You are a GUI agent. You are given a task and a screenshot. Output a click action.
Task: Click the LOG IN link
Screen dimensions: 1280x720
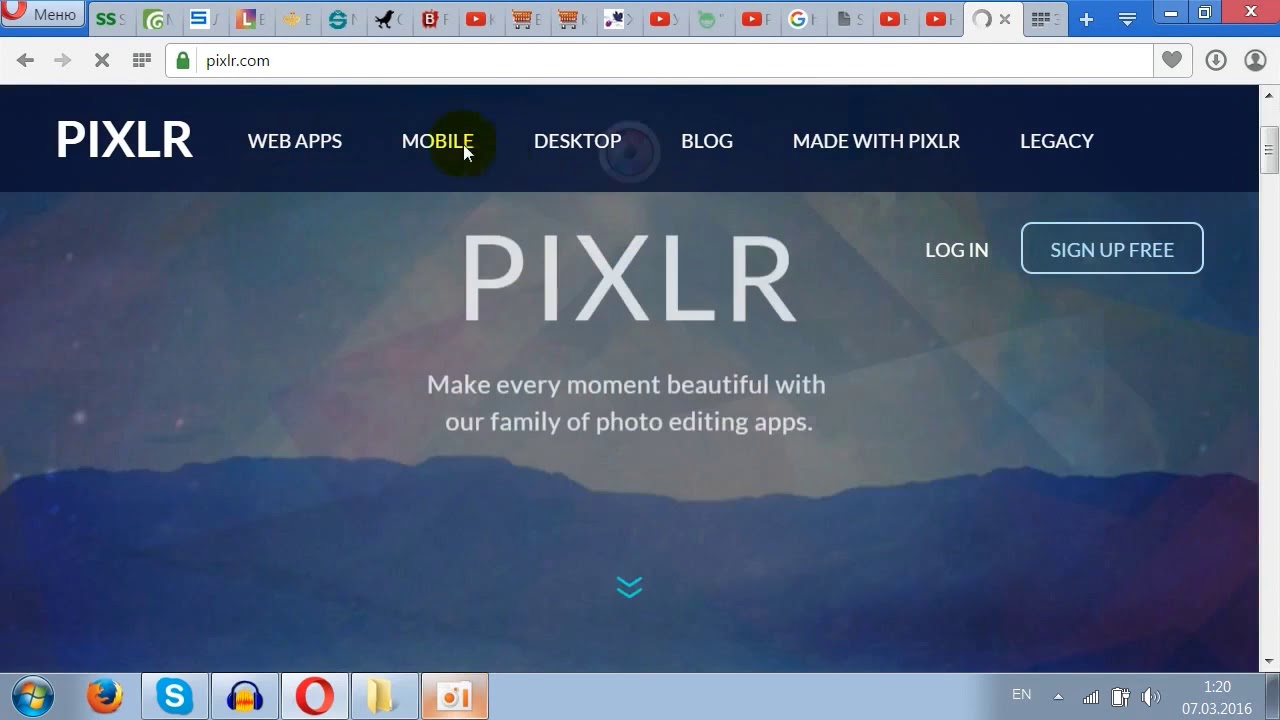coord(956,250)
